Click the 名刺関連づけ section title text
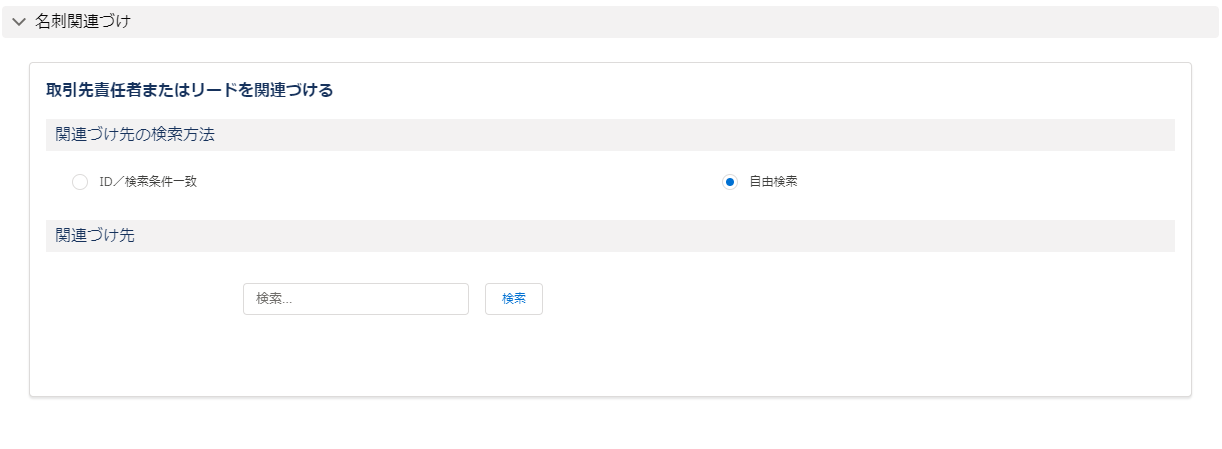Viewport: 1222px width, 449px height. [83, 21]
